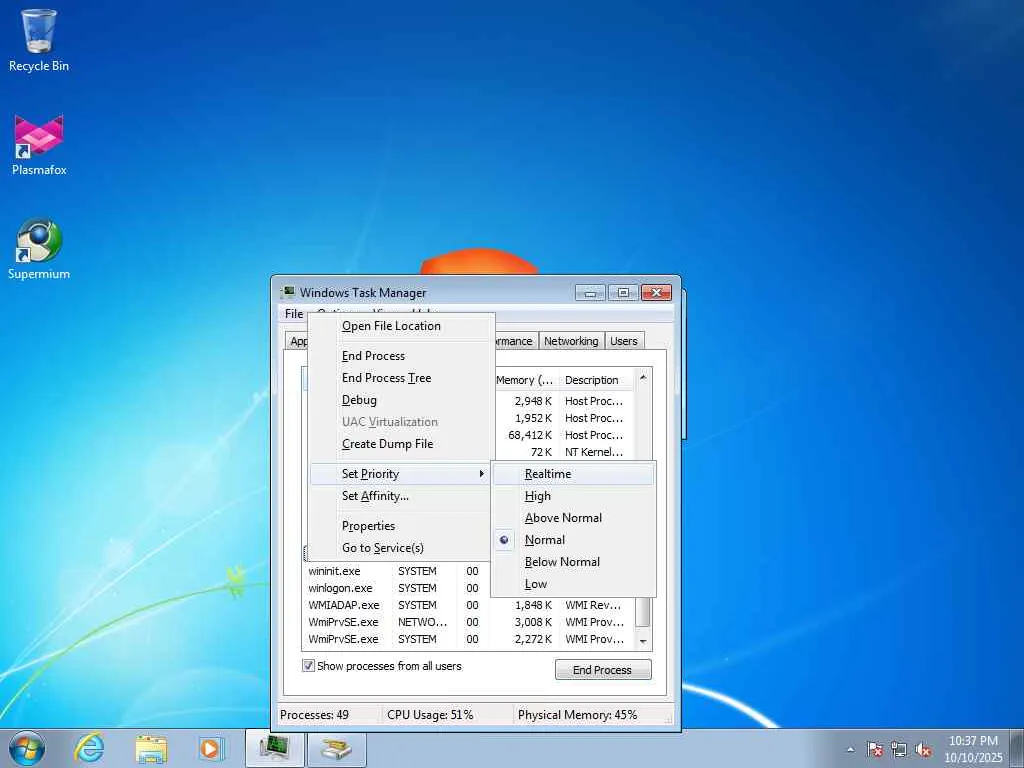Switch to the Users tab
The width and height of the screenshot is (1024, 768).
[624, 341]
